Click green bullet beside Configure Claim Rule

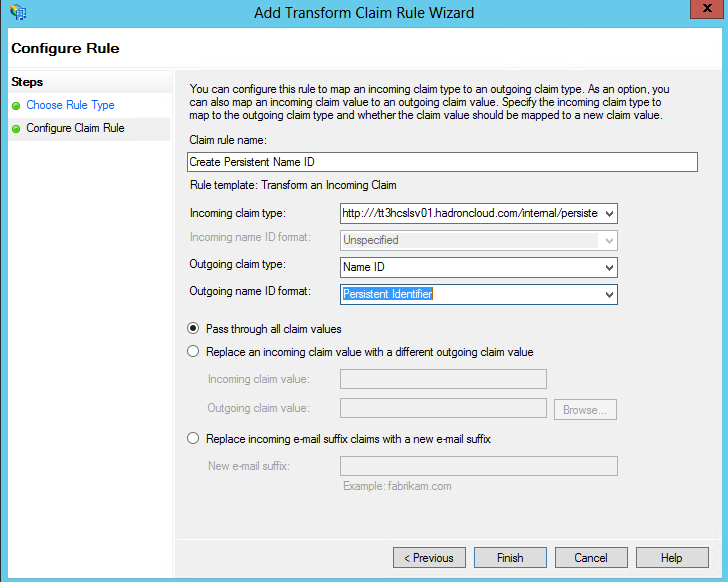[16, 129]
